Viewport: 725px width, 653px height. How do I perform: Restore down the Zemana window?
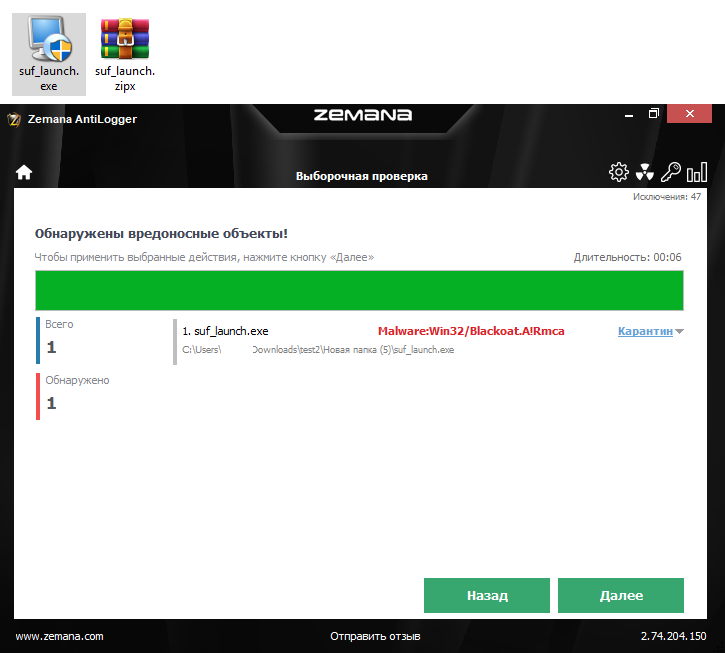tap(653, 113)
